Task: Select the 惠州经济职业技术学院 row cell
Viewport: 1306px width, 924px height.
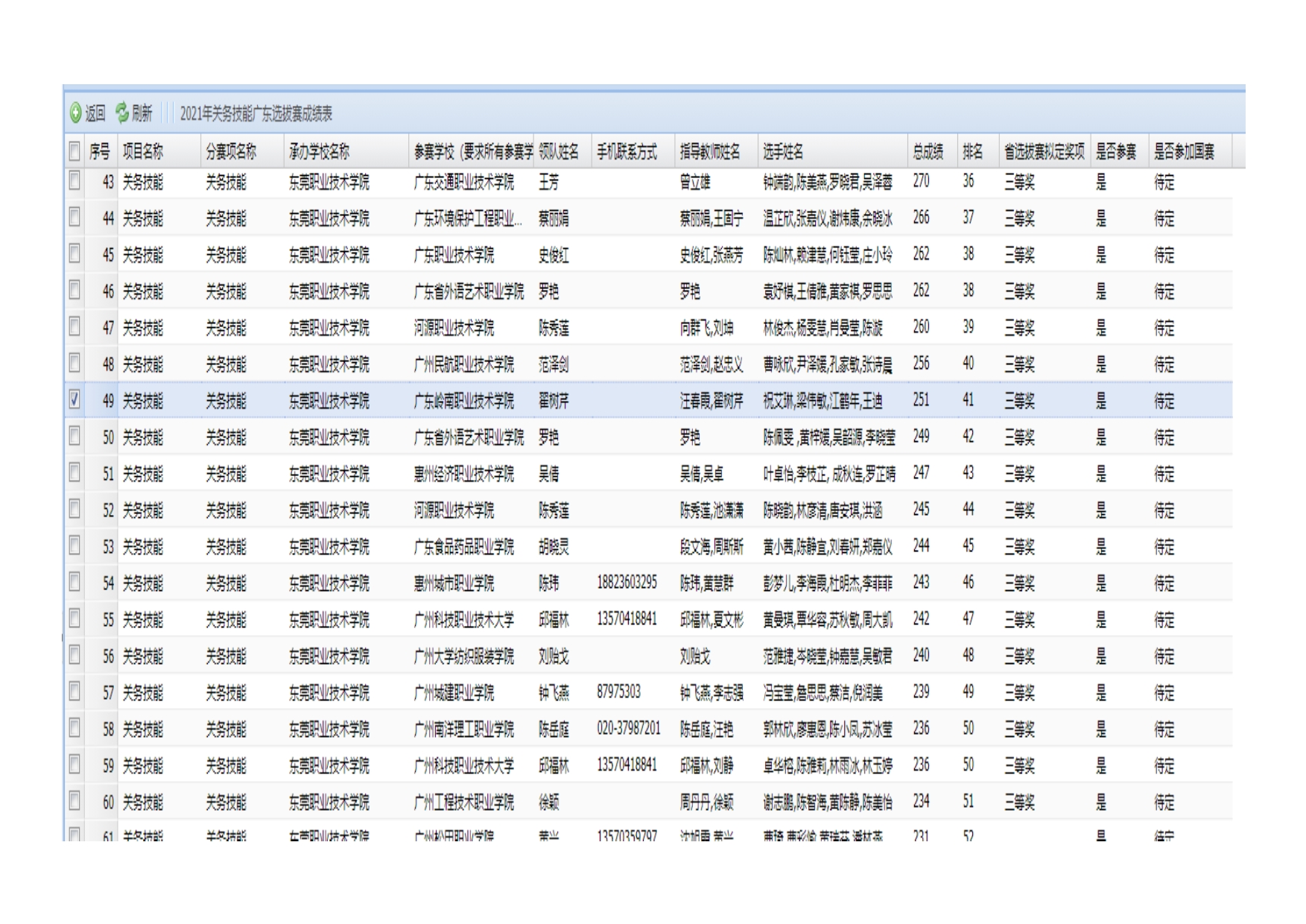Action: click(x=464, y=474)
